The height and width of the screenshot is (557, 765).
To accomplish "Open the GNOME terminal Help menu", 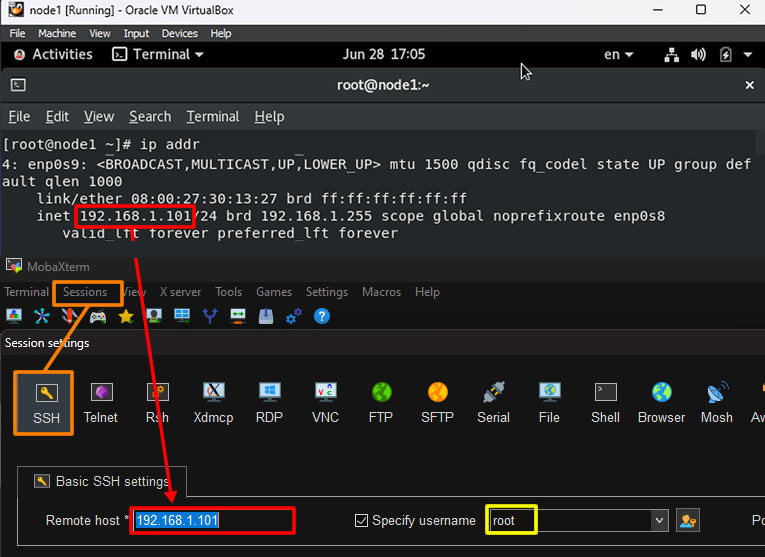I will point(269,117).
